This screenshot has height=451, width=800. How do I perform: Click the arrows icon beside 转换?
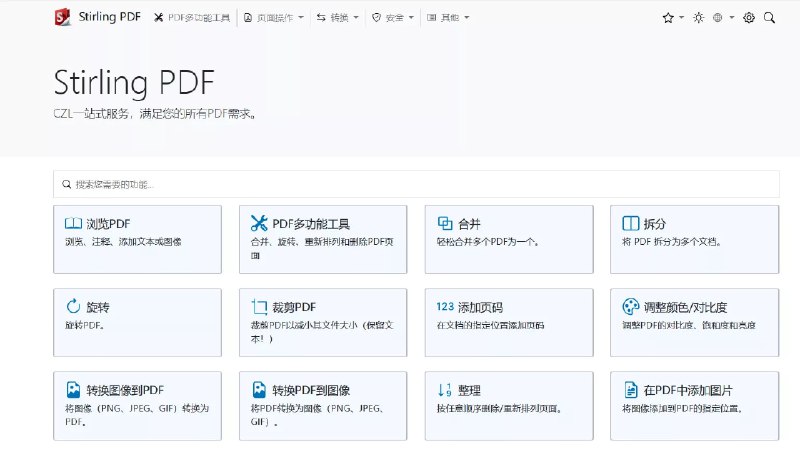coord(321,18)
